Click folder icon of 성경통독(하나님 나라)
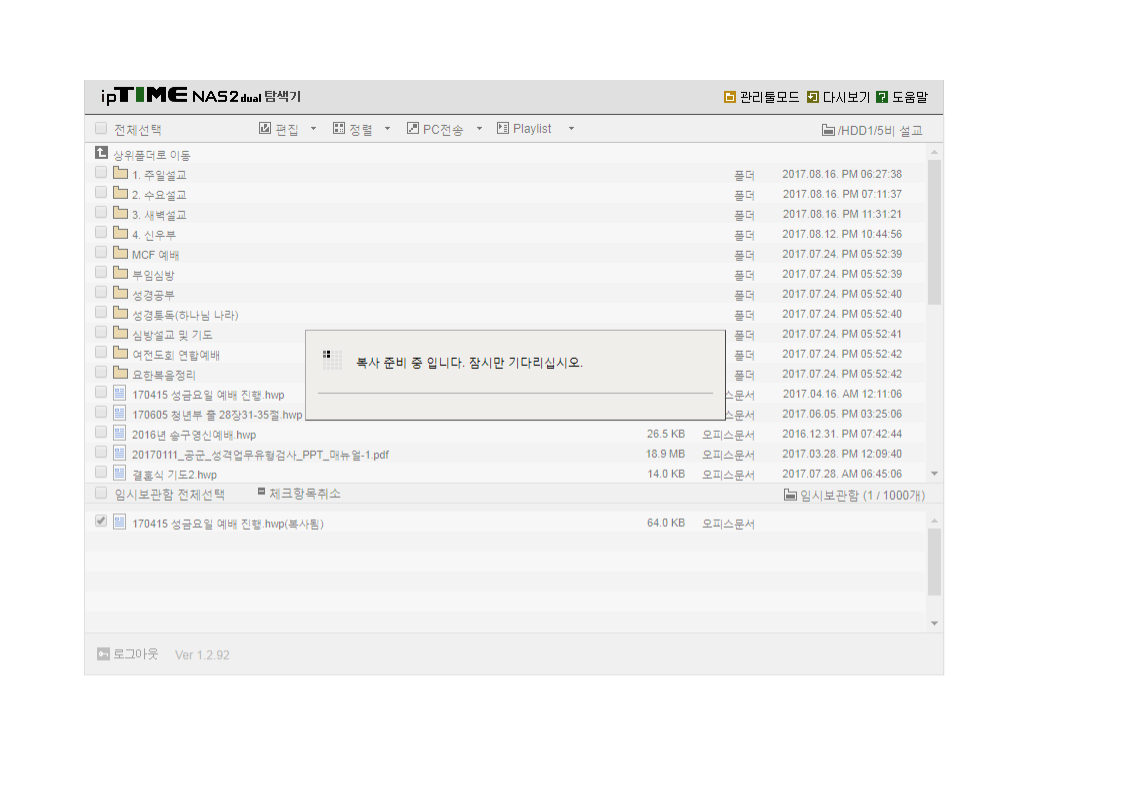Image resolution: width=1122 pixels, height=793 pixels. tap(120, 313)
